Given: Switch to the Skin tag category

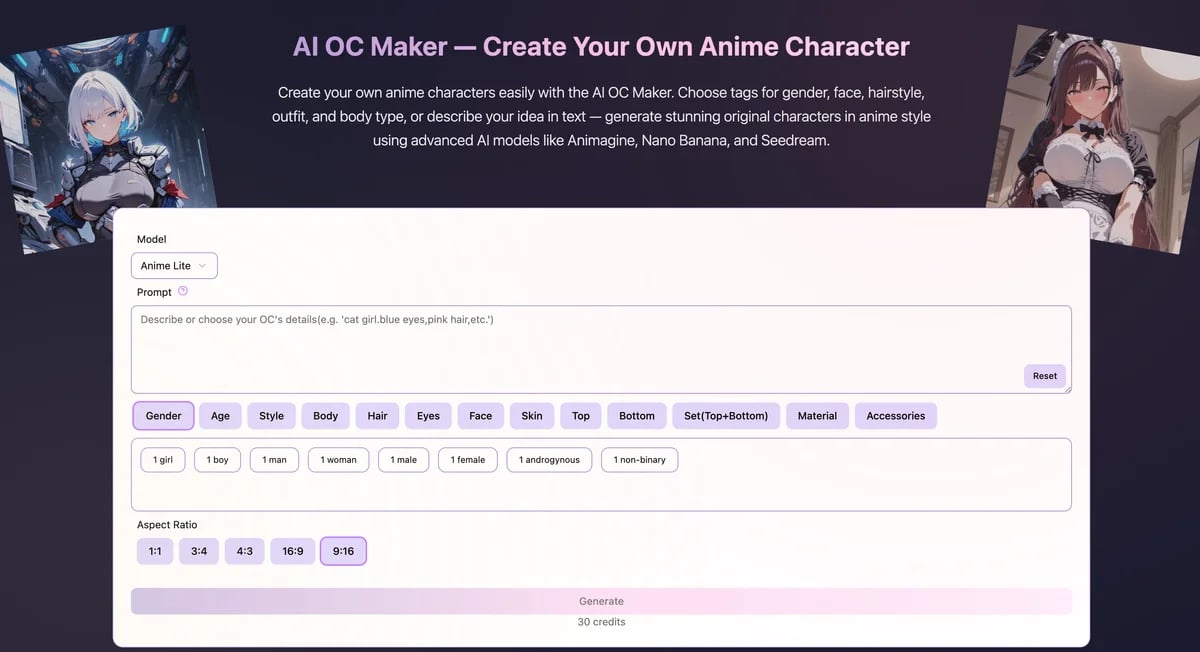Looking at the screenshot, I should (x=531, y=415).
